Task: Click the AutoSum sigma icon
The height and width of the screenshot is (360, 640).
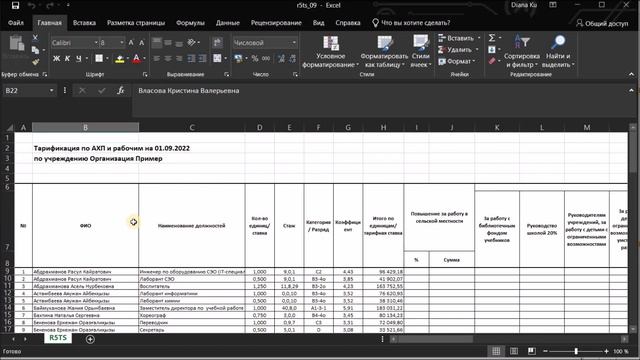Action: [492, 38]
